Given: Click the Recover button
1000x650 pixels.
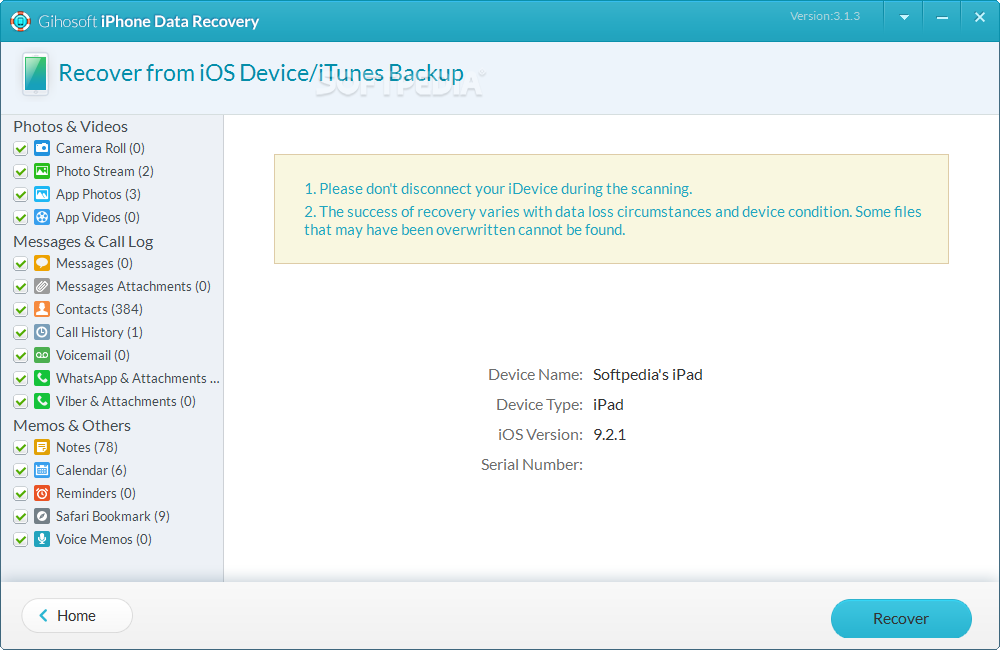Looking at the screenshot, I should (901, 618).
